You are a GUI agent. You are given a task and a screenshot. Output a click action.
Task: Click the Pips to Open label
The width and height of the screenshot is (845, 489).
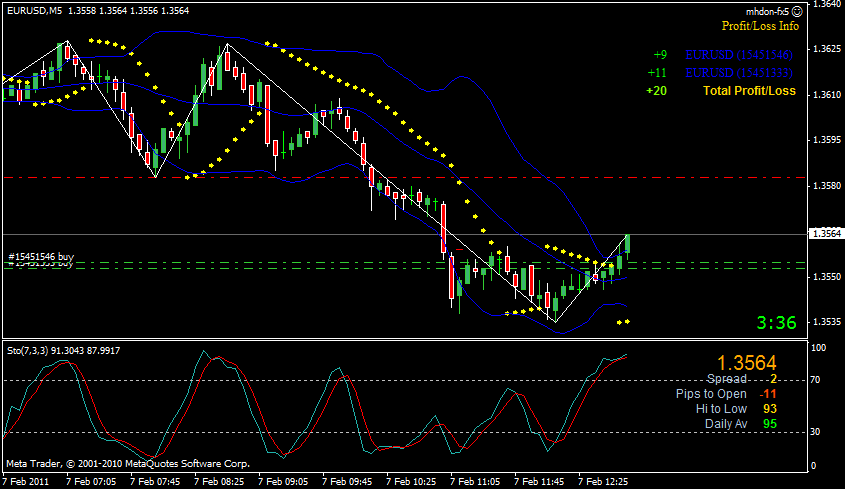711,394
